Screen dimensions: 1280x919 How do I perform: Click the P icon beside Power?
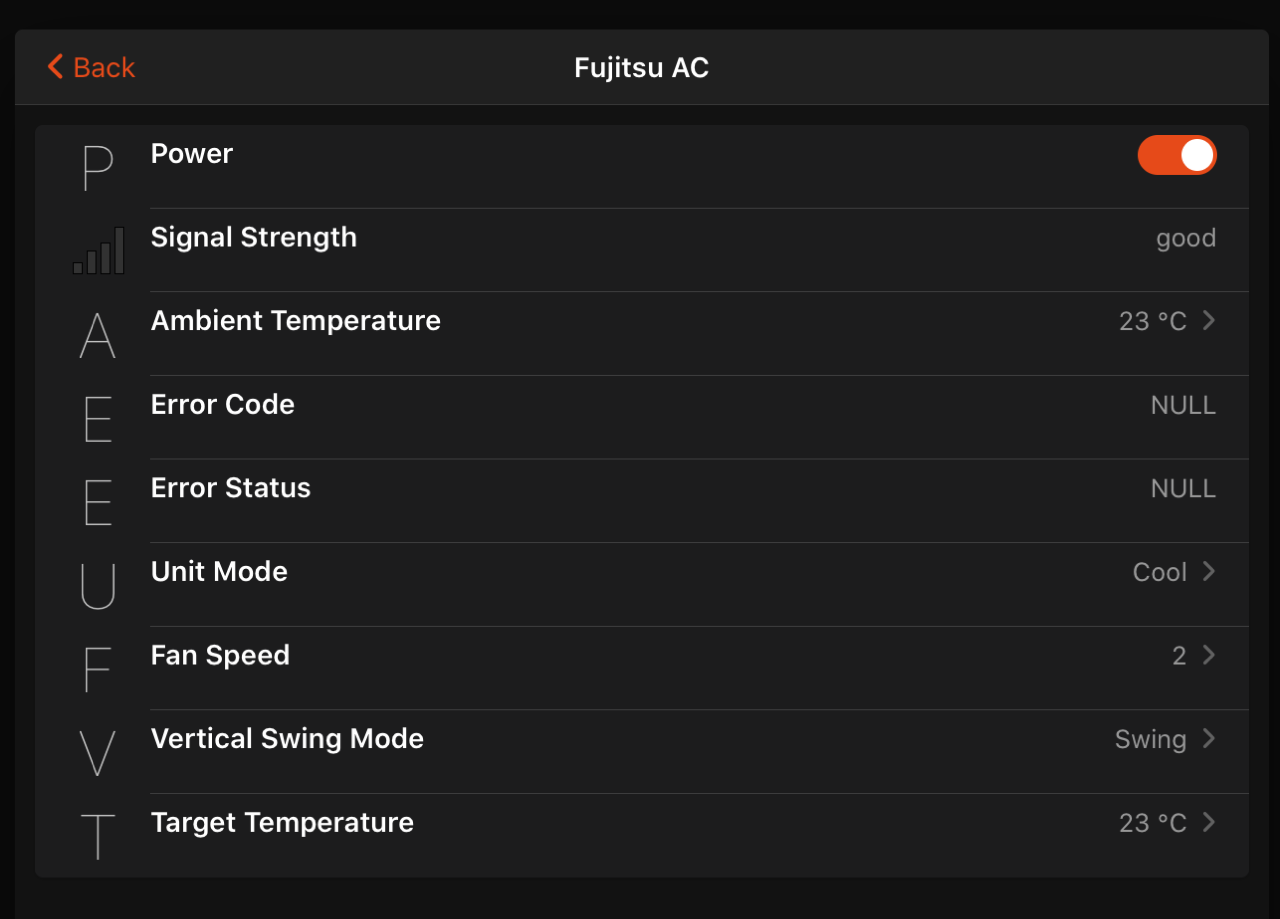[98, 169]
